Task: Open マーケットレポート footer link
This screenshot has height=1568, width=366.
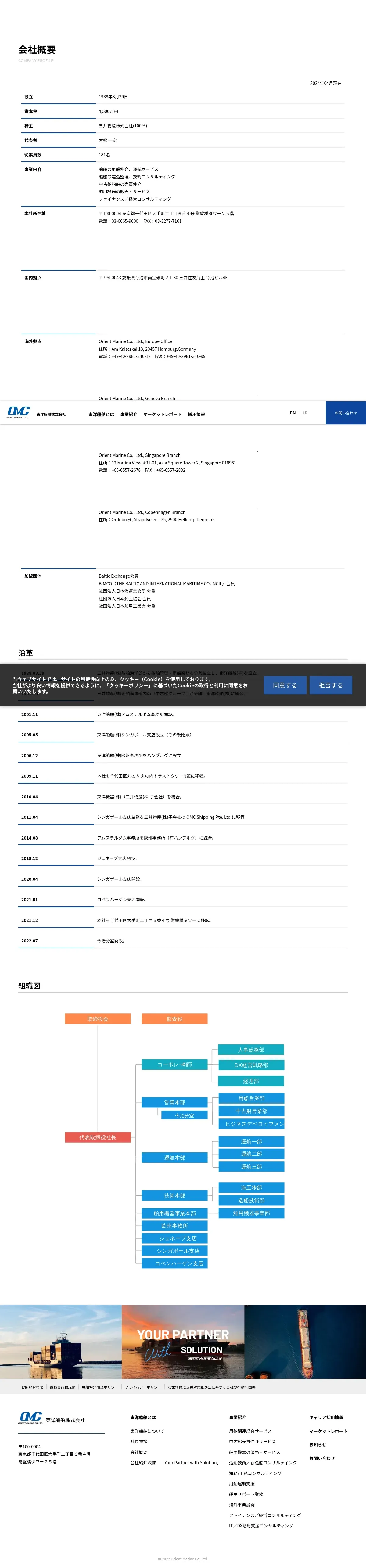Action: [328, 1431]
